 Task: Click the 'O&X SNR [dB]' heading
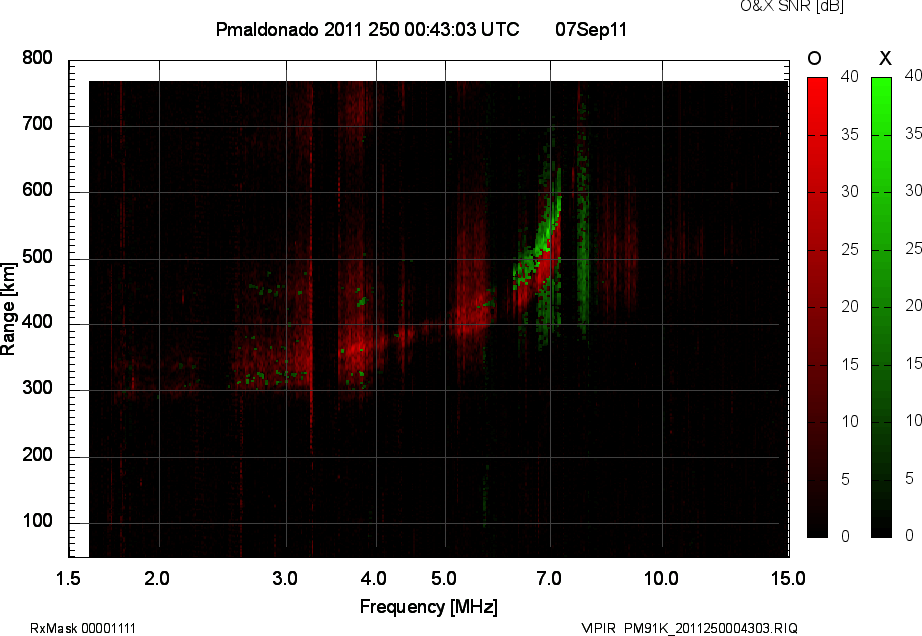pyautogui.click(x=791, y=6)
